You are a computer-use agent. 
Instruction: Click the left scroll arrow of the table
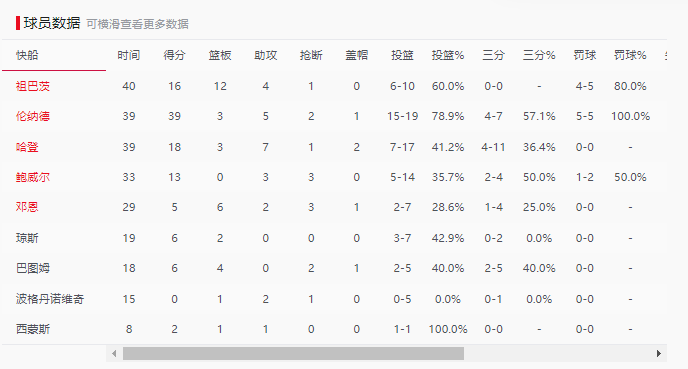(114, 354)
